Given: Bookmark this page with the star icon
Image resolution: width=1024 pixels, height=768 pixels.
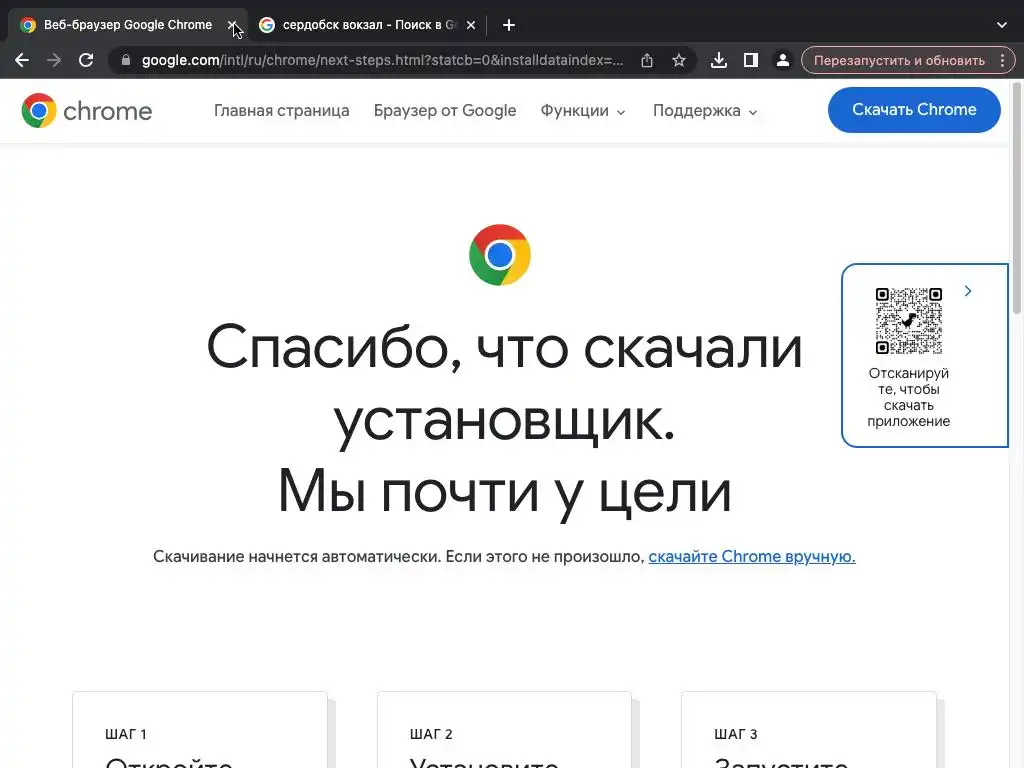Looking at the screenshot, I should (679, 60).
